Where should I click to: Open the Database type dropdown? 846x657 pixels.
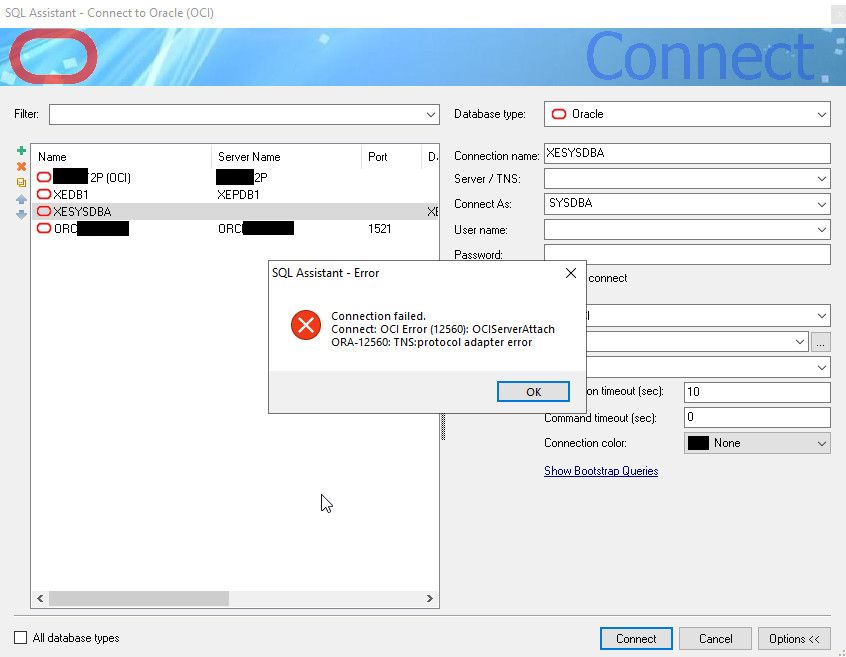821,114
